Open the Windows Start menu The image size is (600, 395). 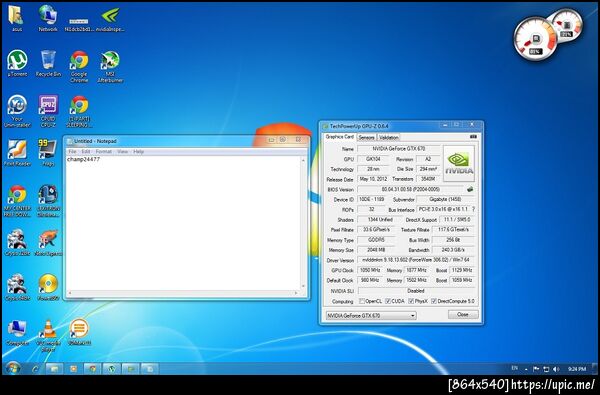(13, 368)
